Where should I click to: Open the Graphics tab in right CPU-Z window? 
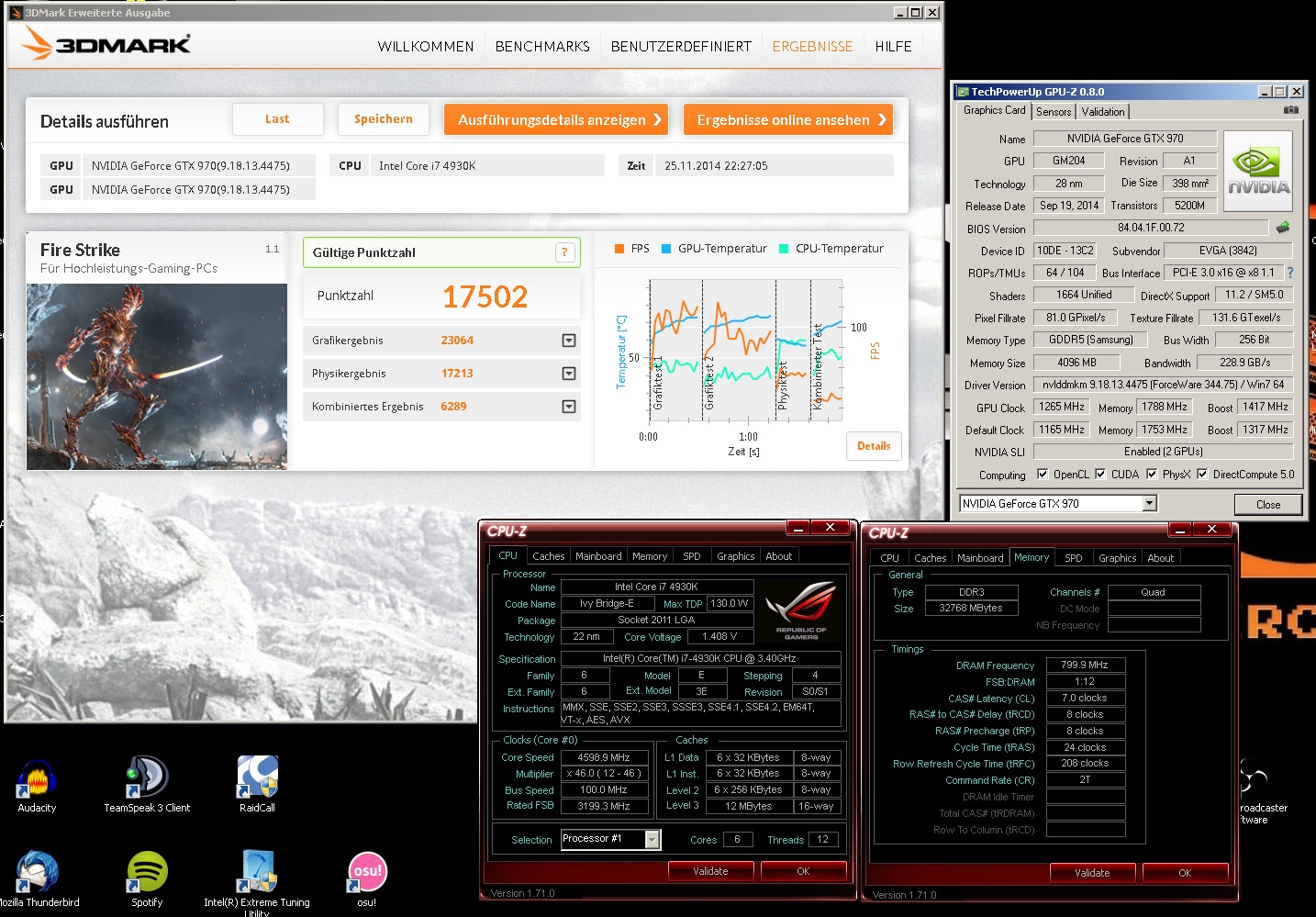pos(1117,558)
